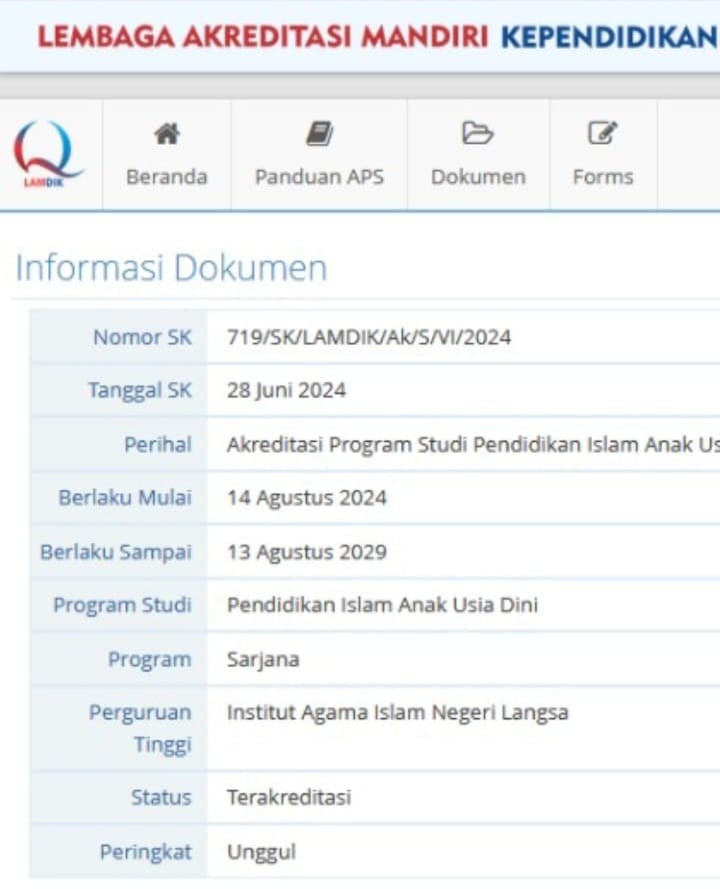Click the Panduan APS book icon
Screen dimensions: 720x889
coord(319,134)
